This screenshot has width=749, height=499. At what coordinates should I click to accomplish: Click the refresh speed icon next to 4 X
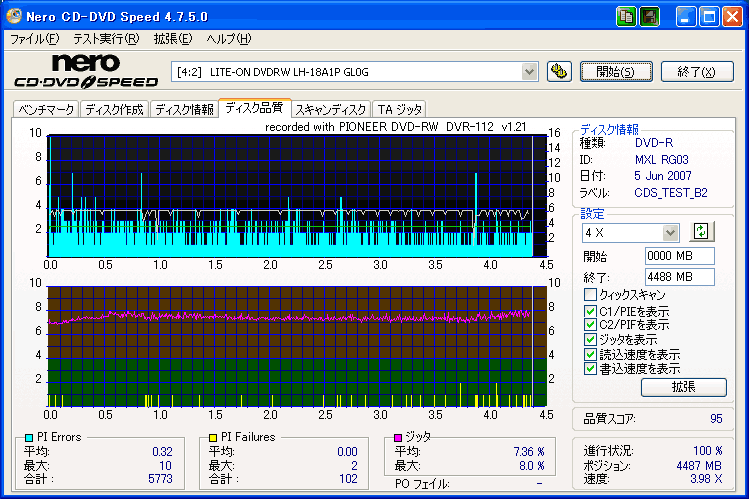click(x=701, y=232)
